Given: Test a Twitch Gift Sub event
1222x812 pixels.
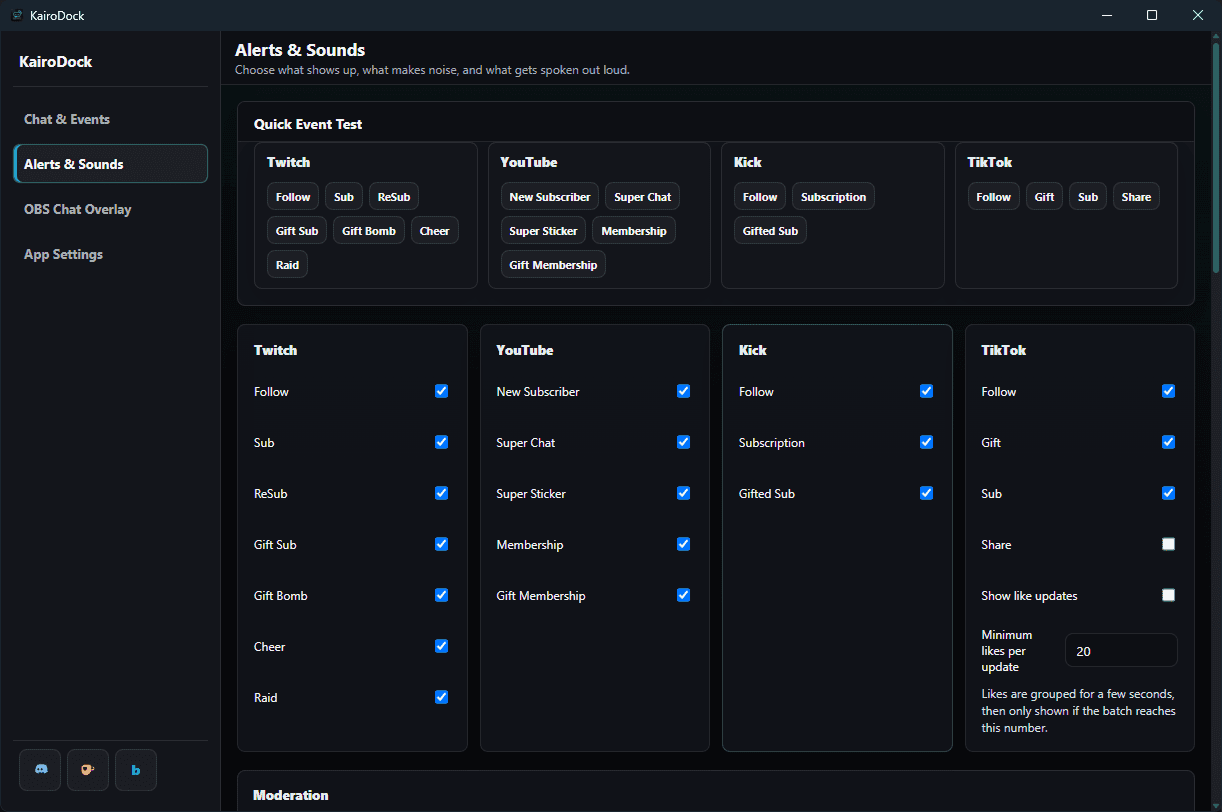Looking at the screenshot, I should [297, 231].
